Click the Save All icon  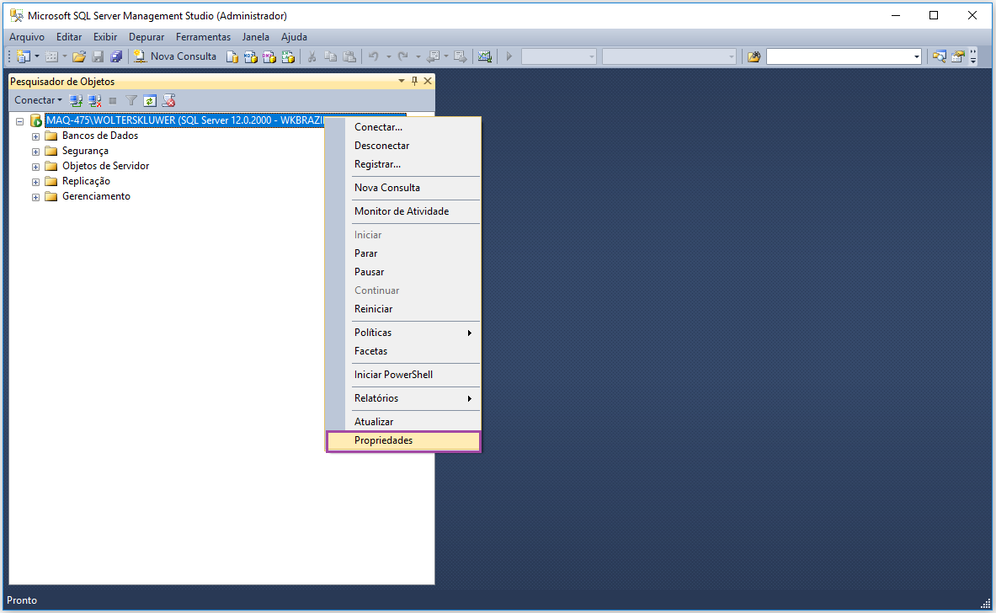click(x=116, y=57)
